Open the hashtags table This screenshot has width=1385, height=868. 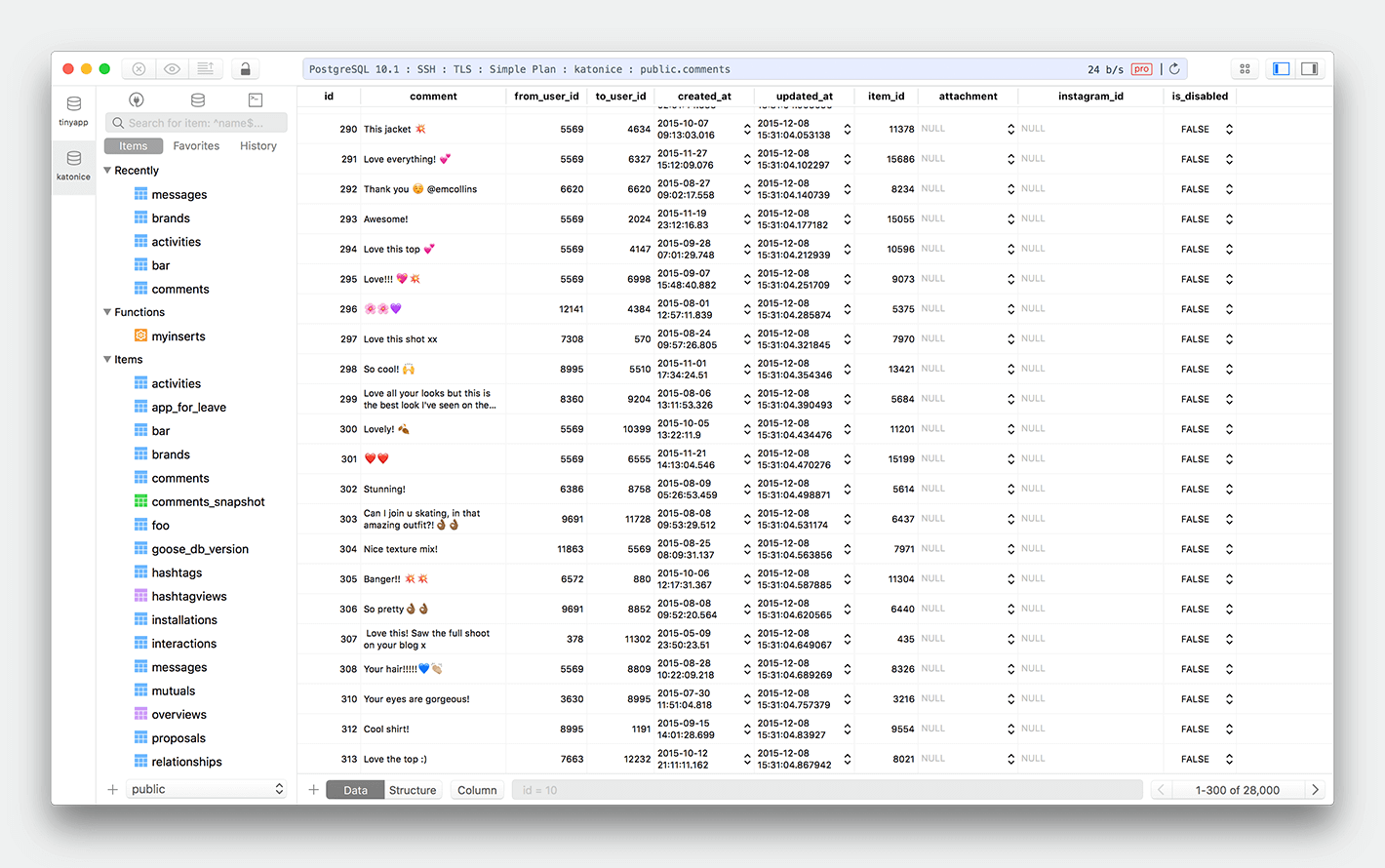tap(177, 573)
